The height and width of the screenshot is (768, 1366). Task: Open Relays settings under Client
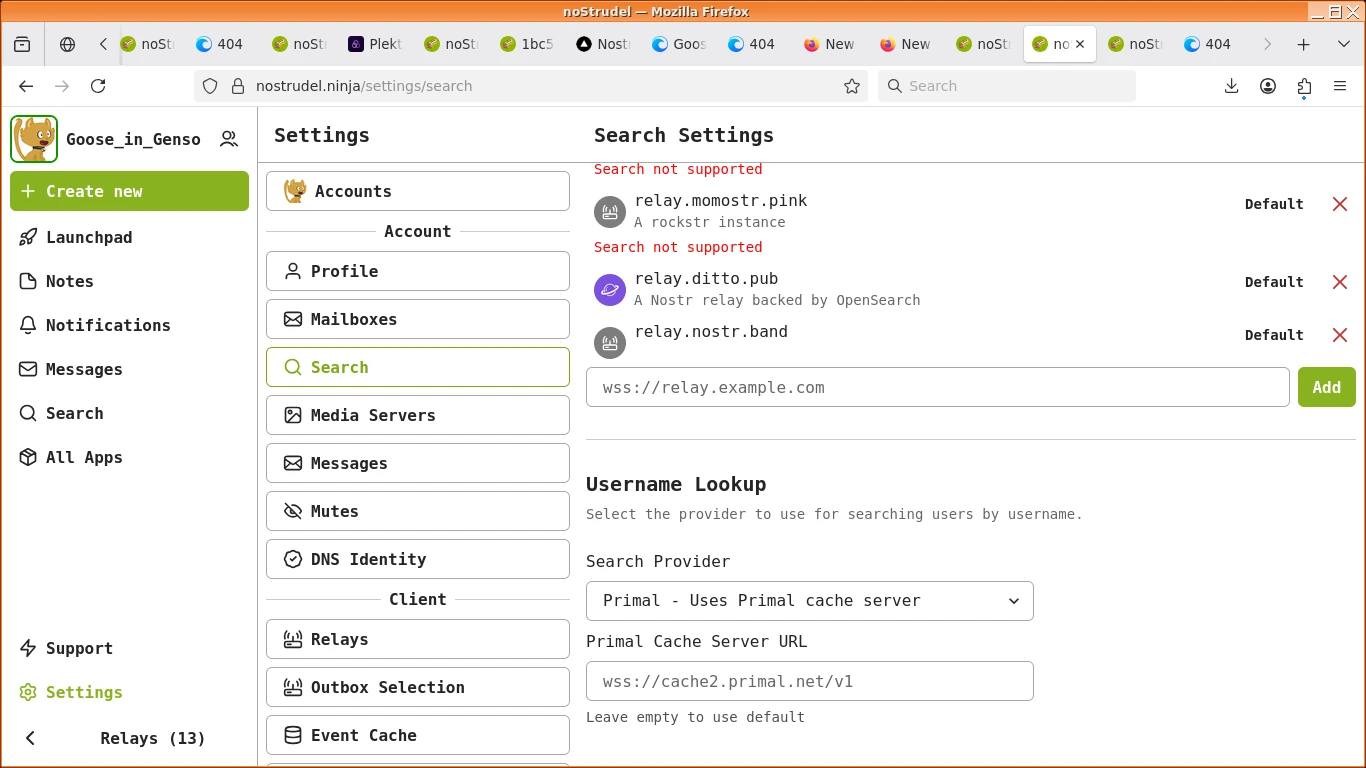tap(418, 639)
